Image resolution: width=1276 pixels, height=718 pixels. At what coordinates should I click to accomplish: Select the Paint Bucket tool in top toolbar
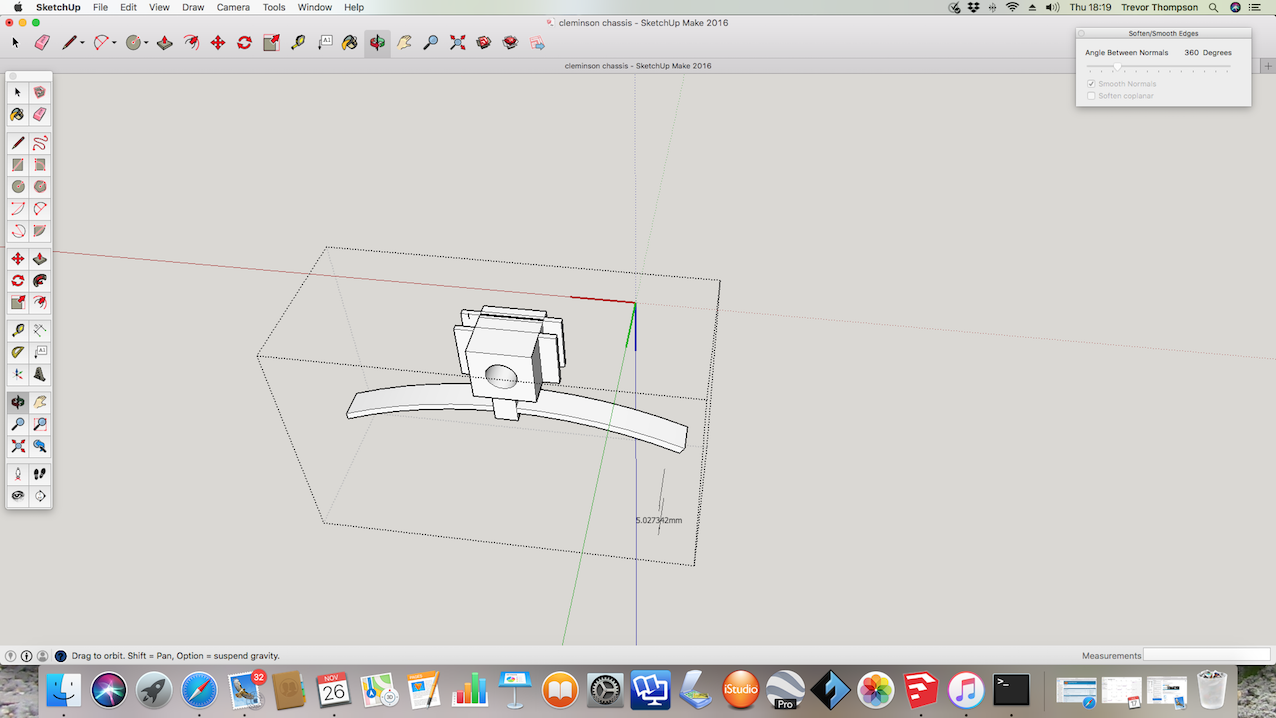(350, 43)
